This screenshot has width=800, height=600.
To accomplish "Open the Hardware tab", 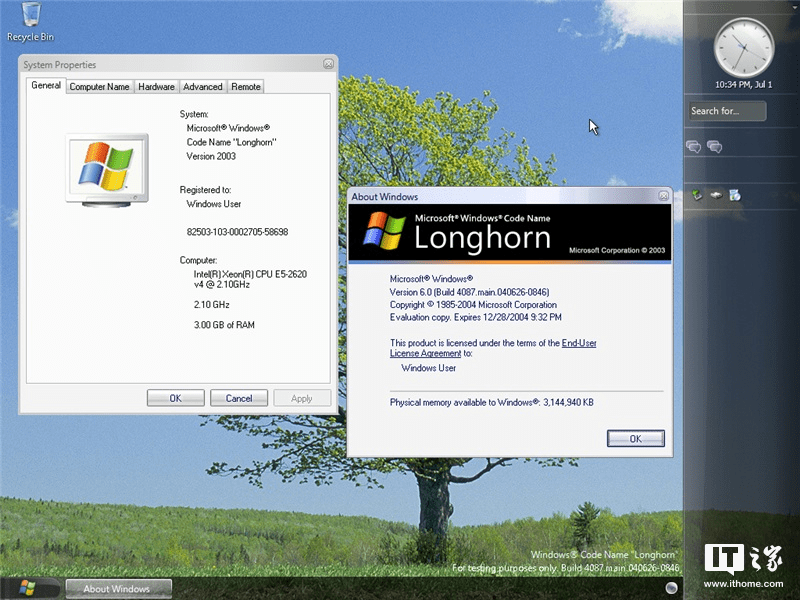I will point(155,86).
